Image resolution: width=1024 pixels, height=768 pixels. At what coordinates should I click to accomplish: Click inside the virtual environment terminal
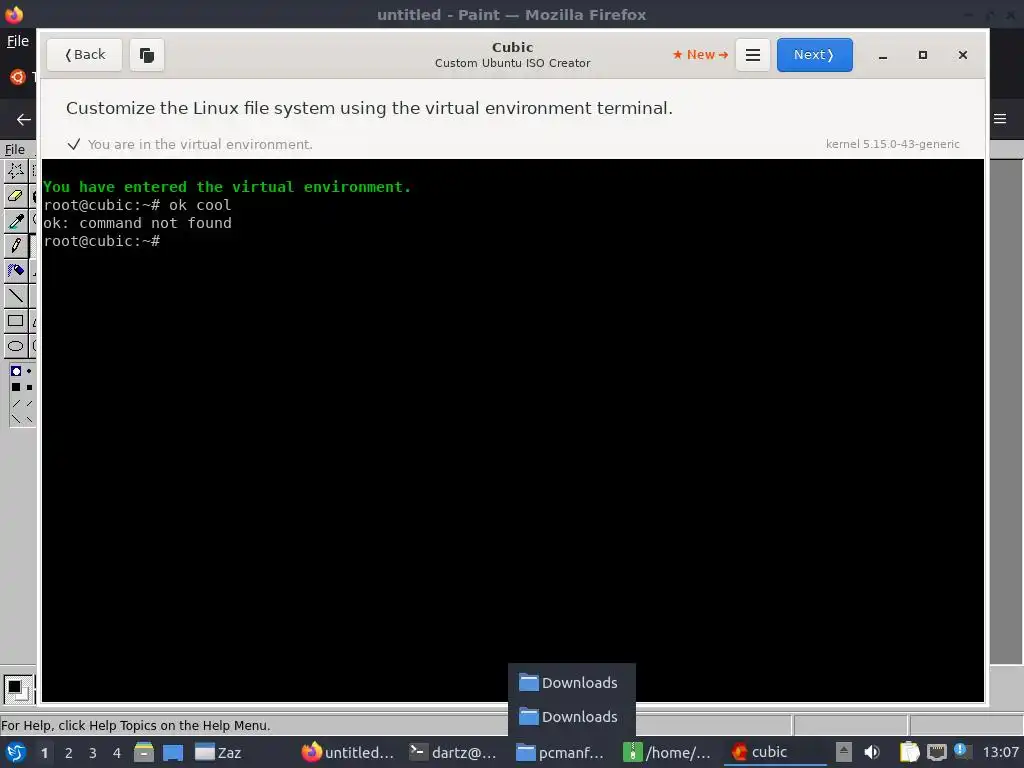click(513, 430)
